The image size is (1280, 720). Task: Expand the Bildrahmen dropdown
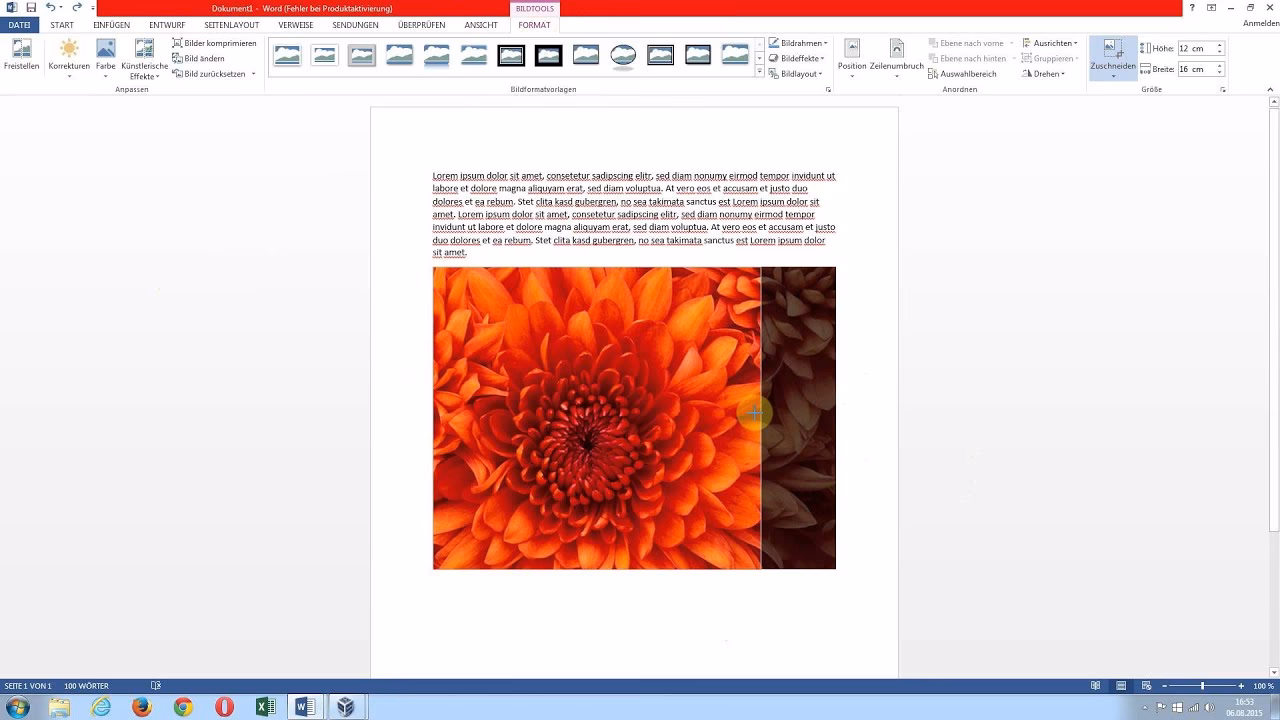[x=798, y=43]
